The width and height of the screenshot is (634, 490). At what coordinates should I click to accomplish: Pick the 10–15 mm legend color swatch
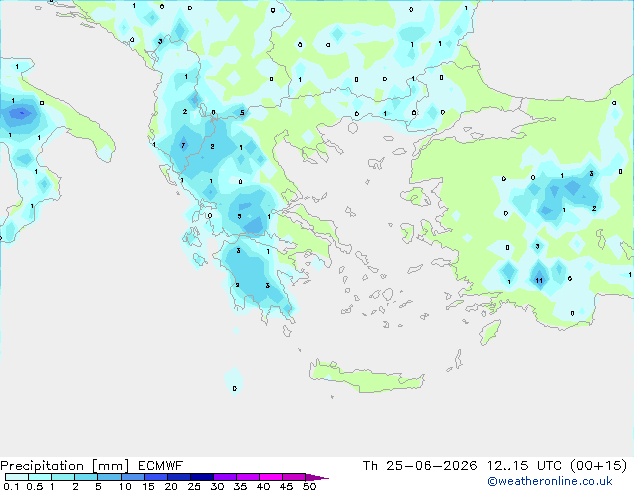coord(133,477)
